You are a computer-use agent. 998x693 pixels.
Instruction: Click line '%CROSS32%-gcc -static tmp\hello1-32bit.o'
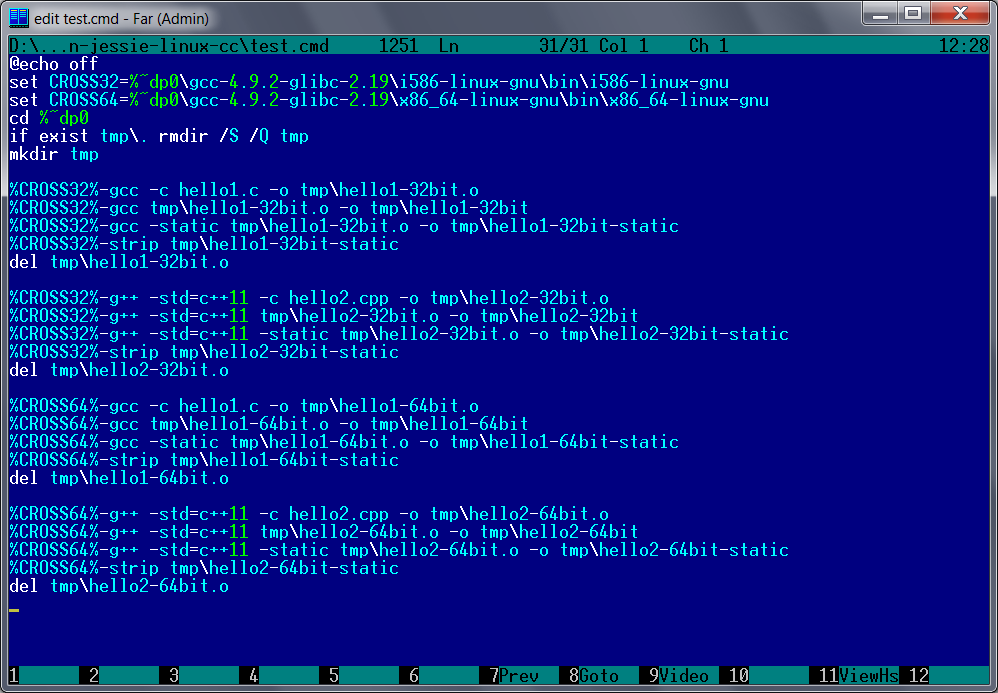click(344, 226)
